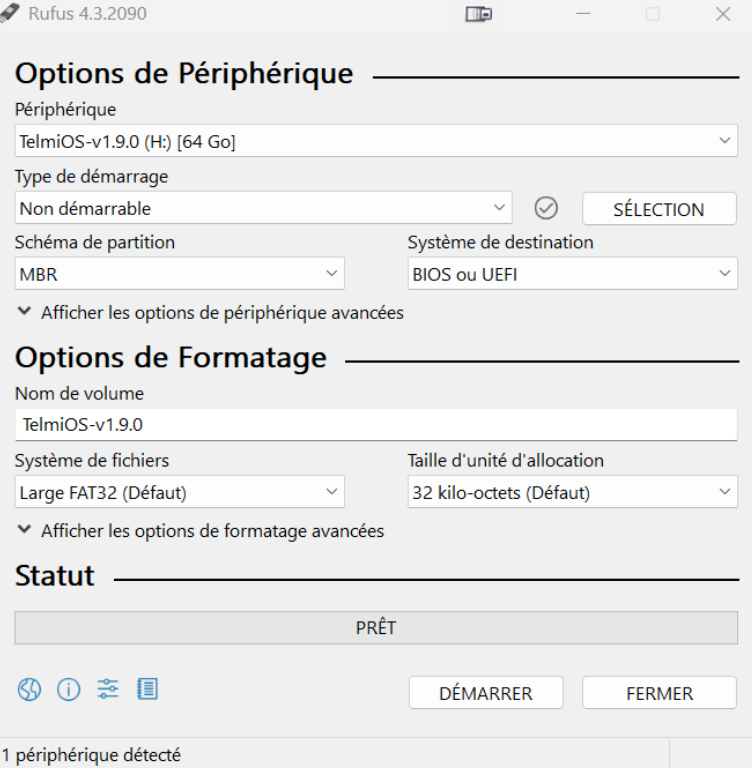Click the Rufus USB icon in title bar
The image size is (752, 768).
pos(10,13)
